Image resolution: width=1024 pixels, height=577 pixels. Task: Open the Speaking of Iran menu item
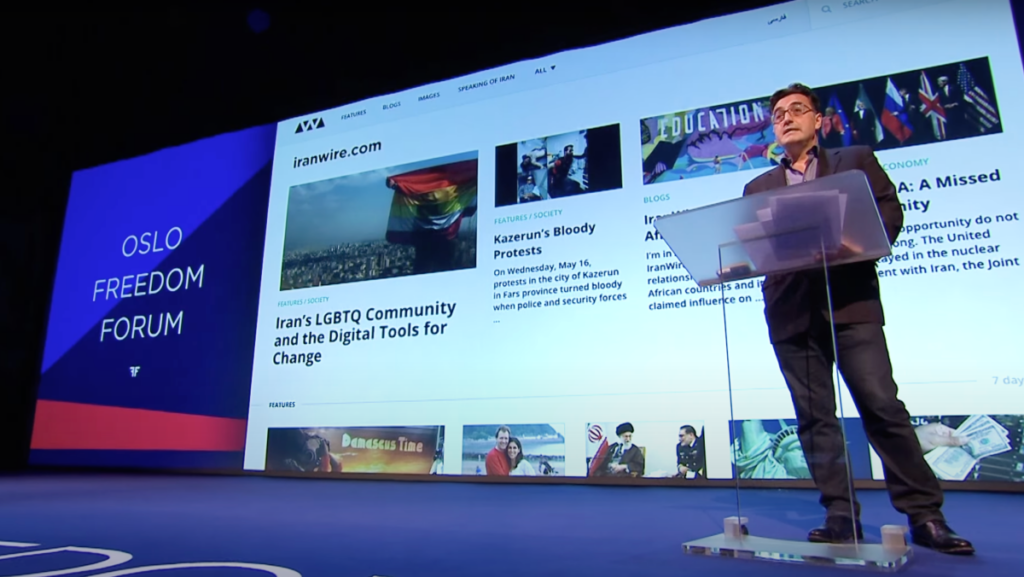coord(486,83)
